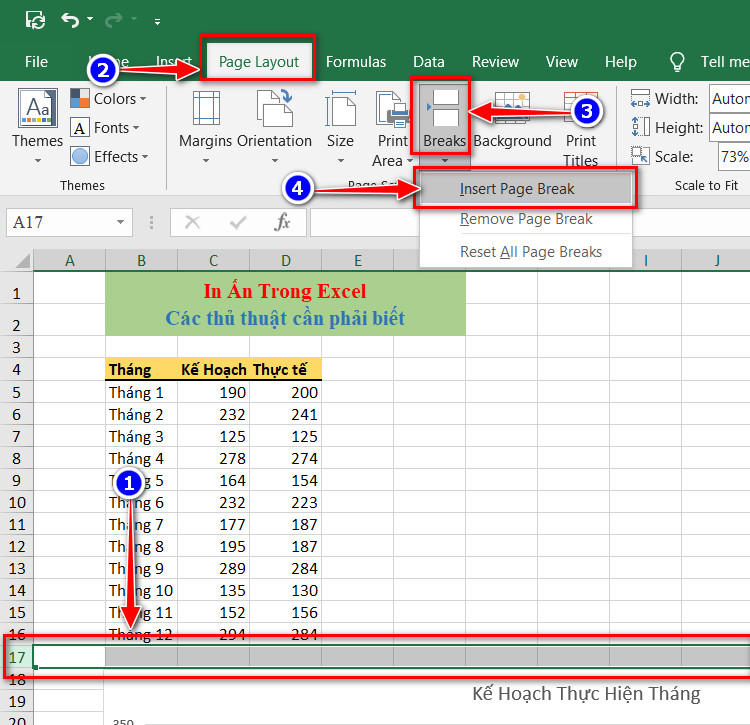Choose Insert Page Break from menu
Screen dimensions: 750x725
[526, 189]
